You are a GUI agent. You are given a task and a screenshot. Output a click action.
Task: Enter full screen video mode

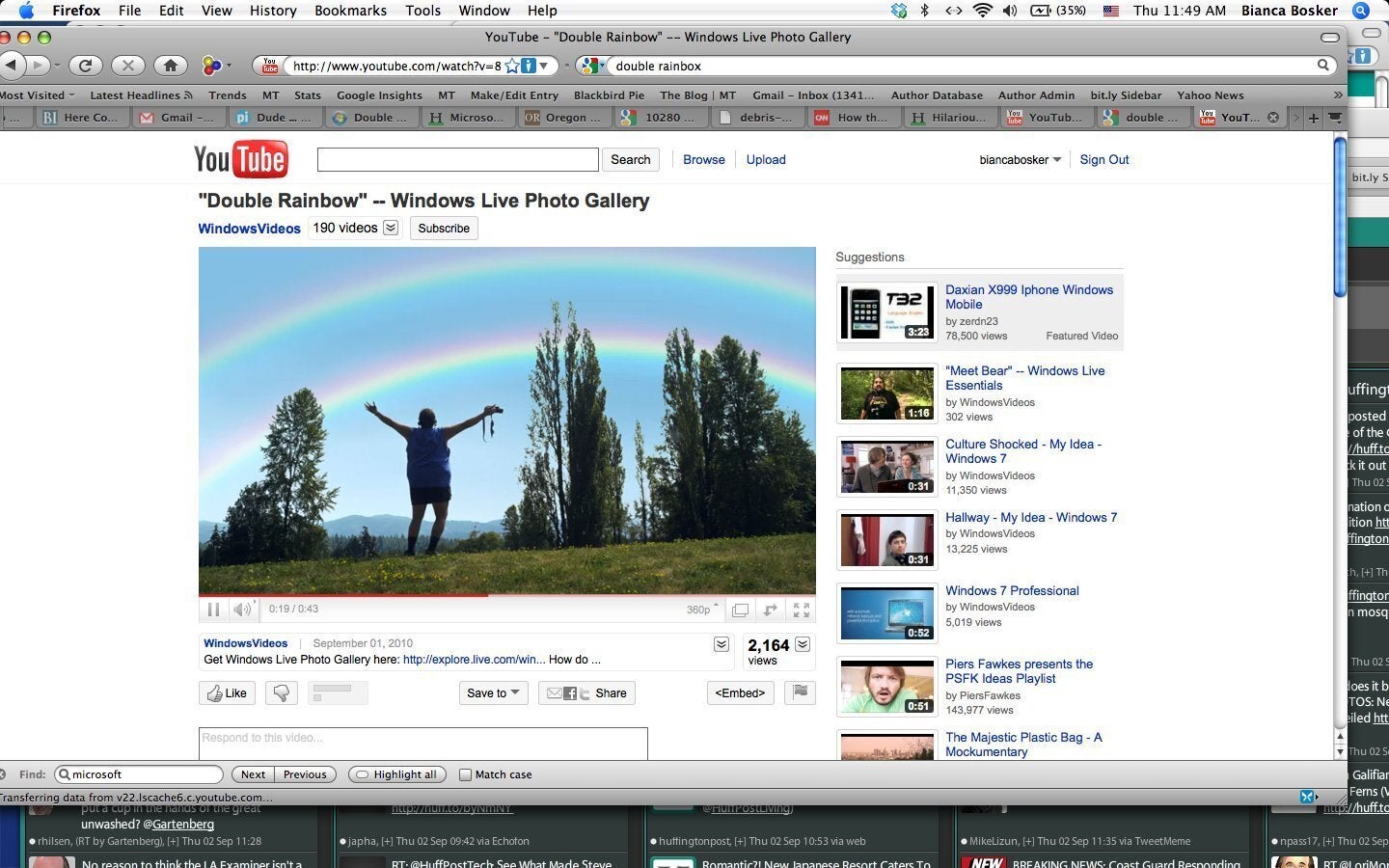pyautogui.click(x=801, y=610)
